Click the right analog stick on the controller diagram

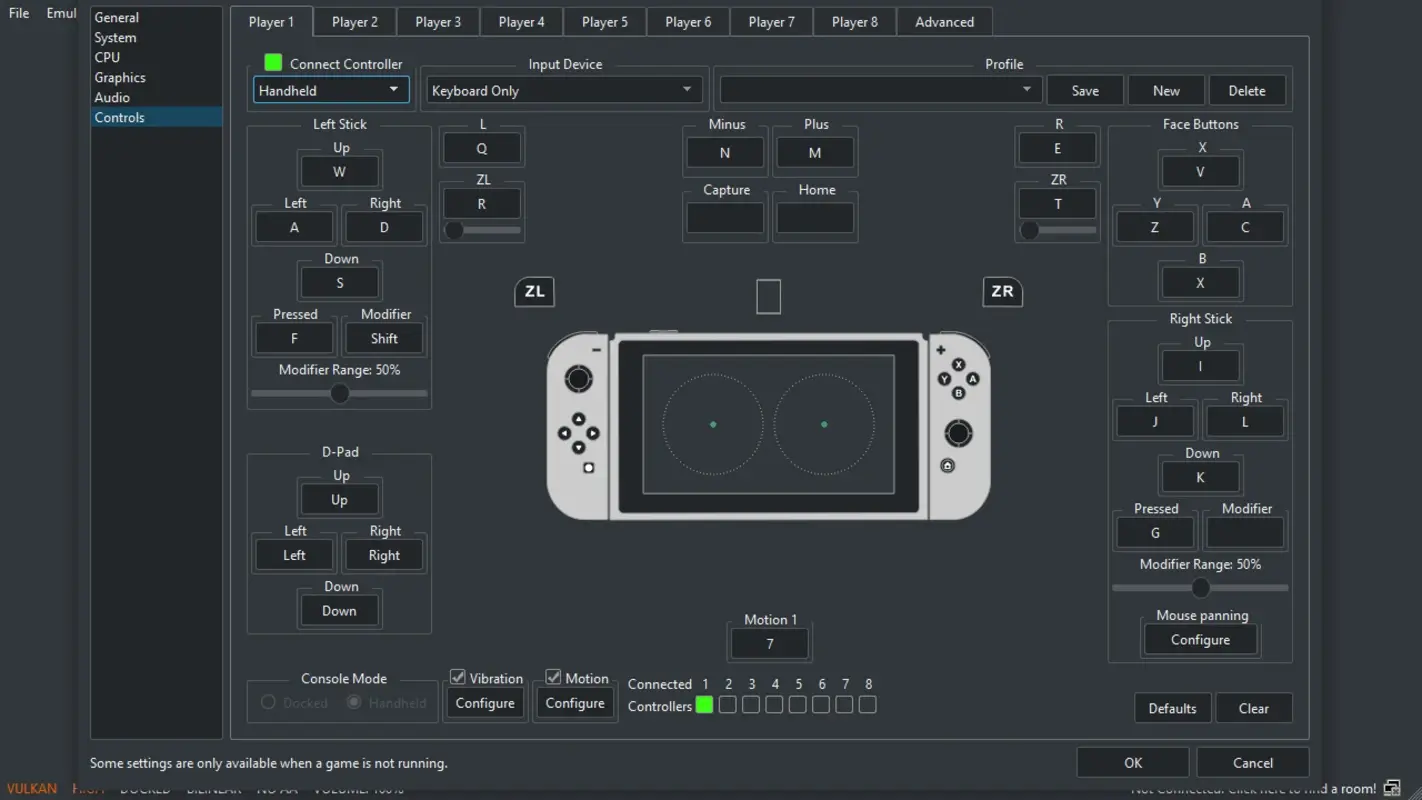[957, 434]
